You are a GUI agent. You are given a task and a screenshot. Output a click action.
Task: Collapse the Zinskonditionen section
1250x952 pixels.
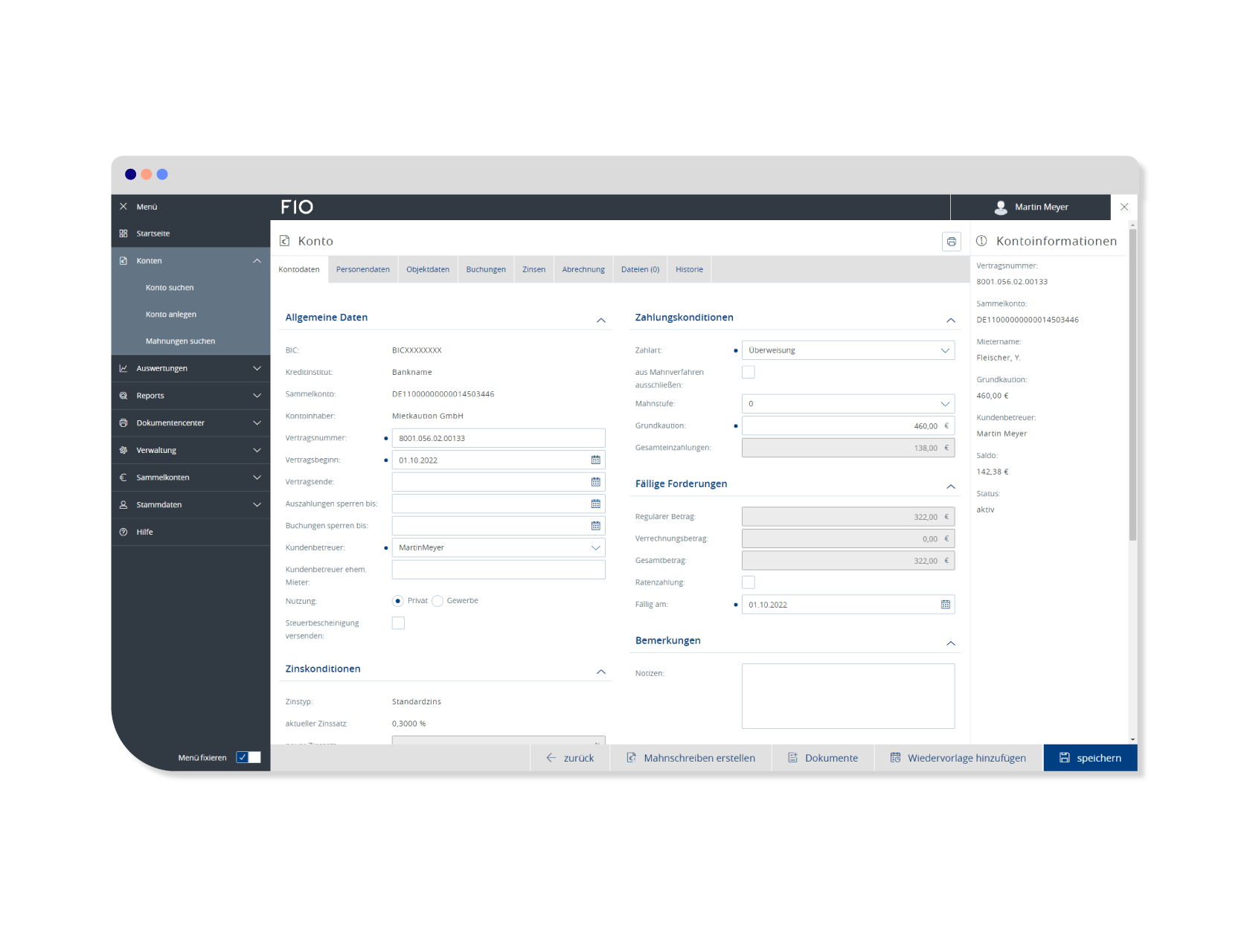click(x=601, y=672)
